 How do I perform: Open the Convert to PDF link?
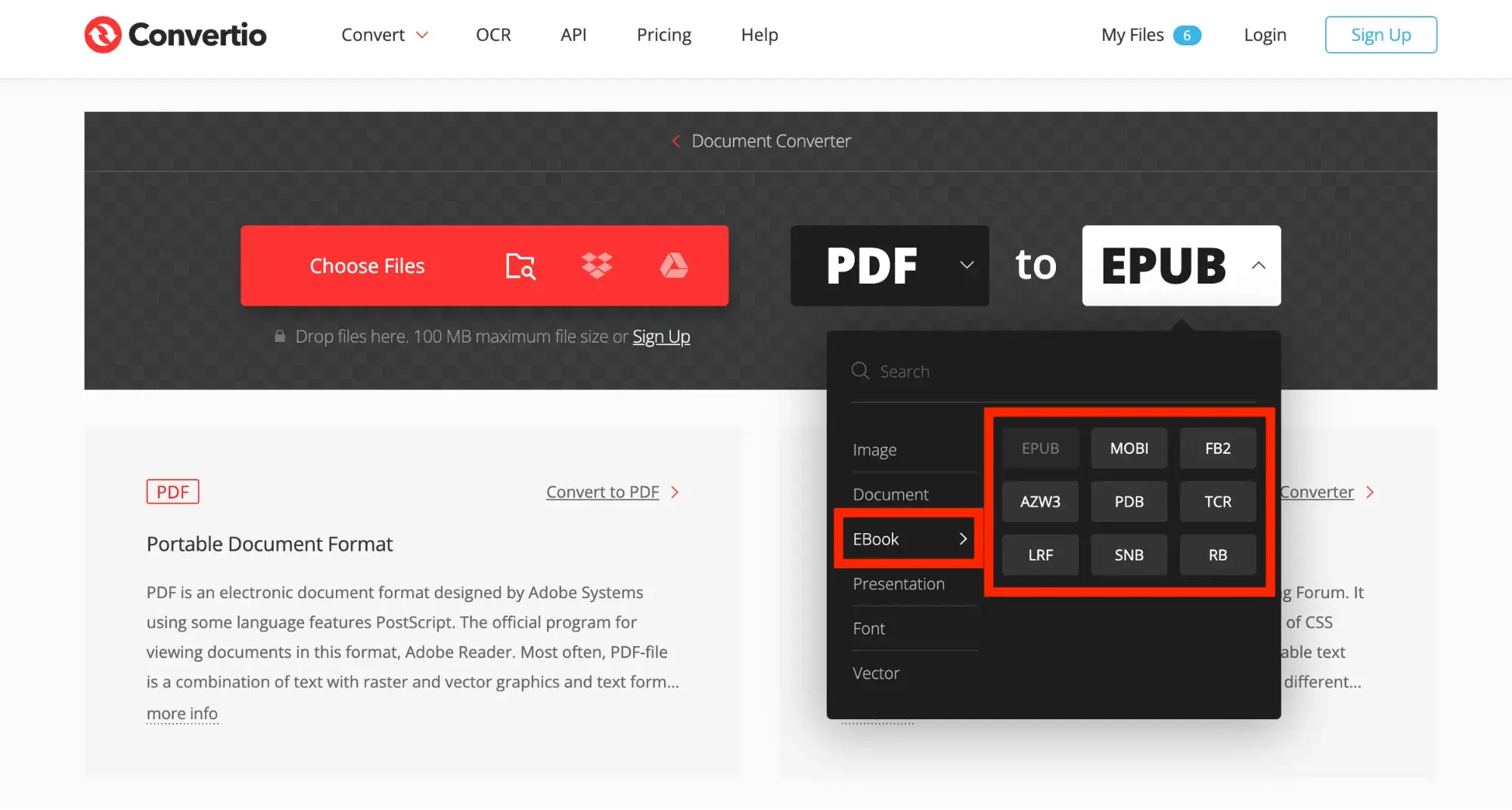(603, 492)
